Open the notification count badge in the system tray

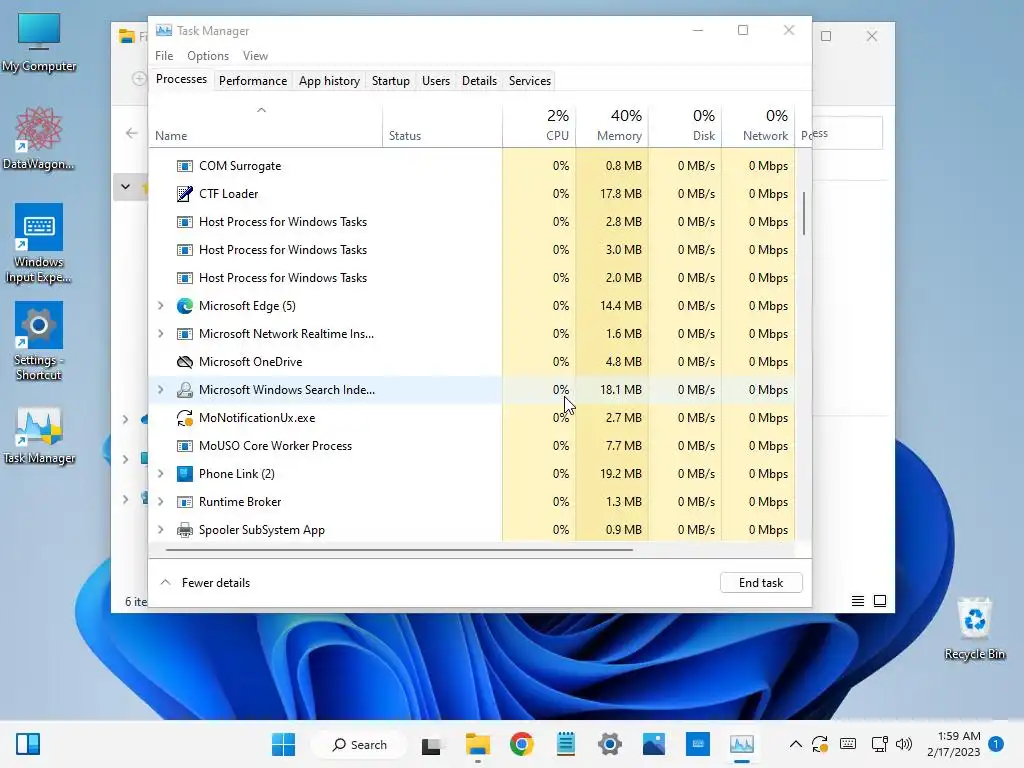996,744
